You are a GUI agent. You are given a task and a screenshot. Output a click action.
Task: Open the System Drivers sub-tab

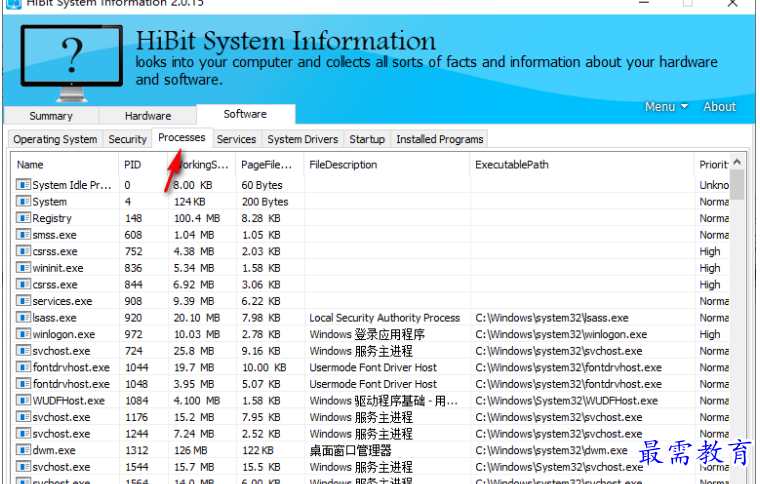pyautogui.click(x=303, y=140)
